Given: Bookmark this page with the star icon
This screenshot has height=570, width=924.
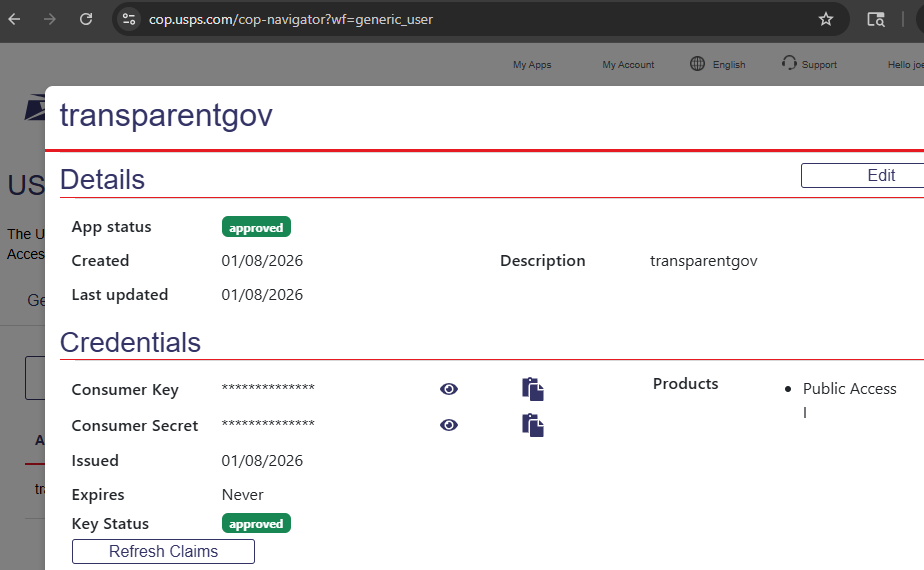Looking at the screenshot, I should [x=826, y=19].
